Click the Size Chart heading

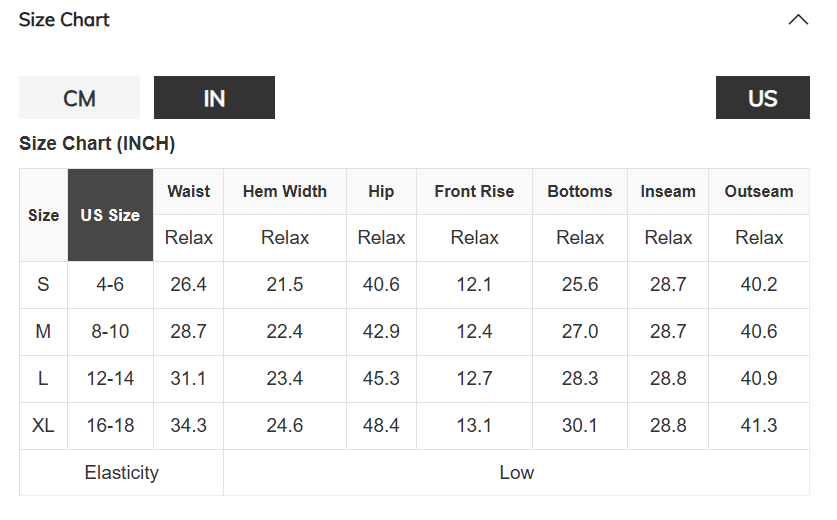64,20
